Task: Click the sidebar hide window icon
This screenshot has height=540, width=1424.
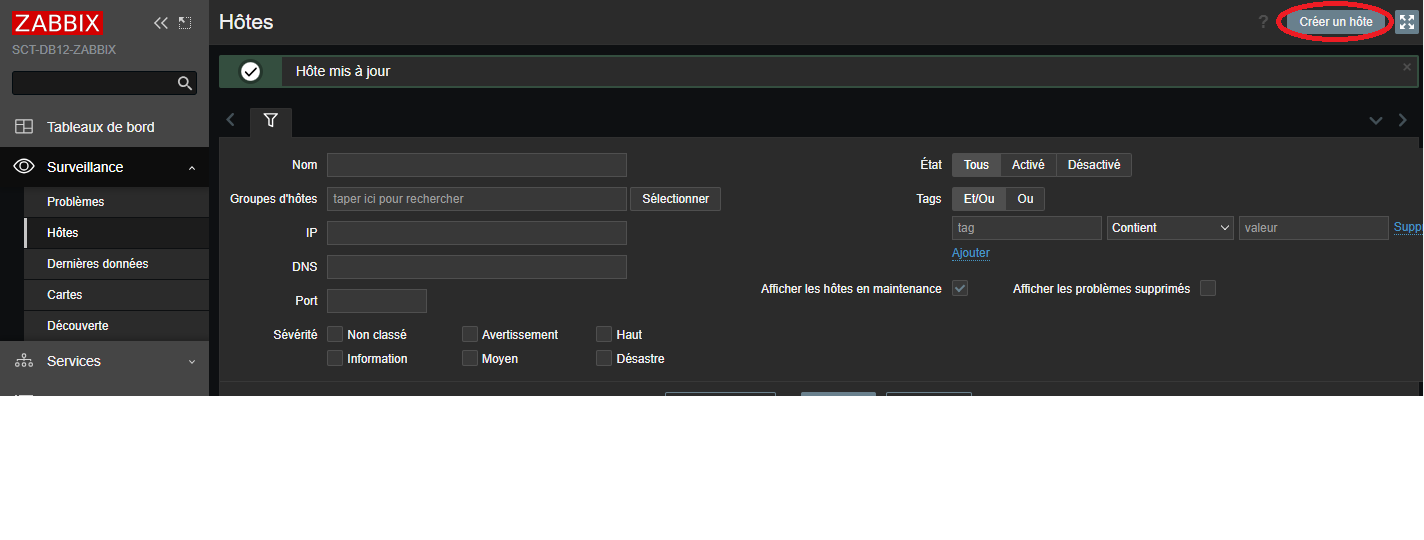Action: 185,23
